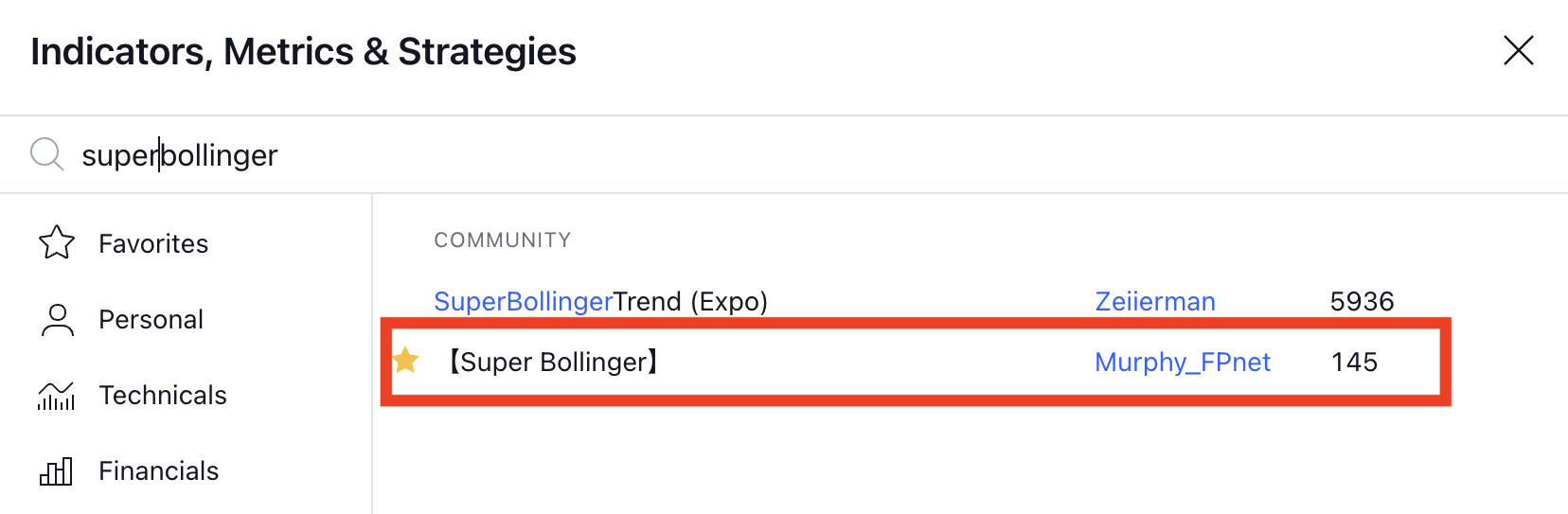The height and width of the screenshot is (514, 1568).
Task: Open the Financials category label
Action: [x=158, y=471]
